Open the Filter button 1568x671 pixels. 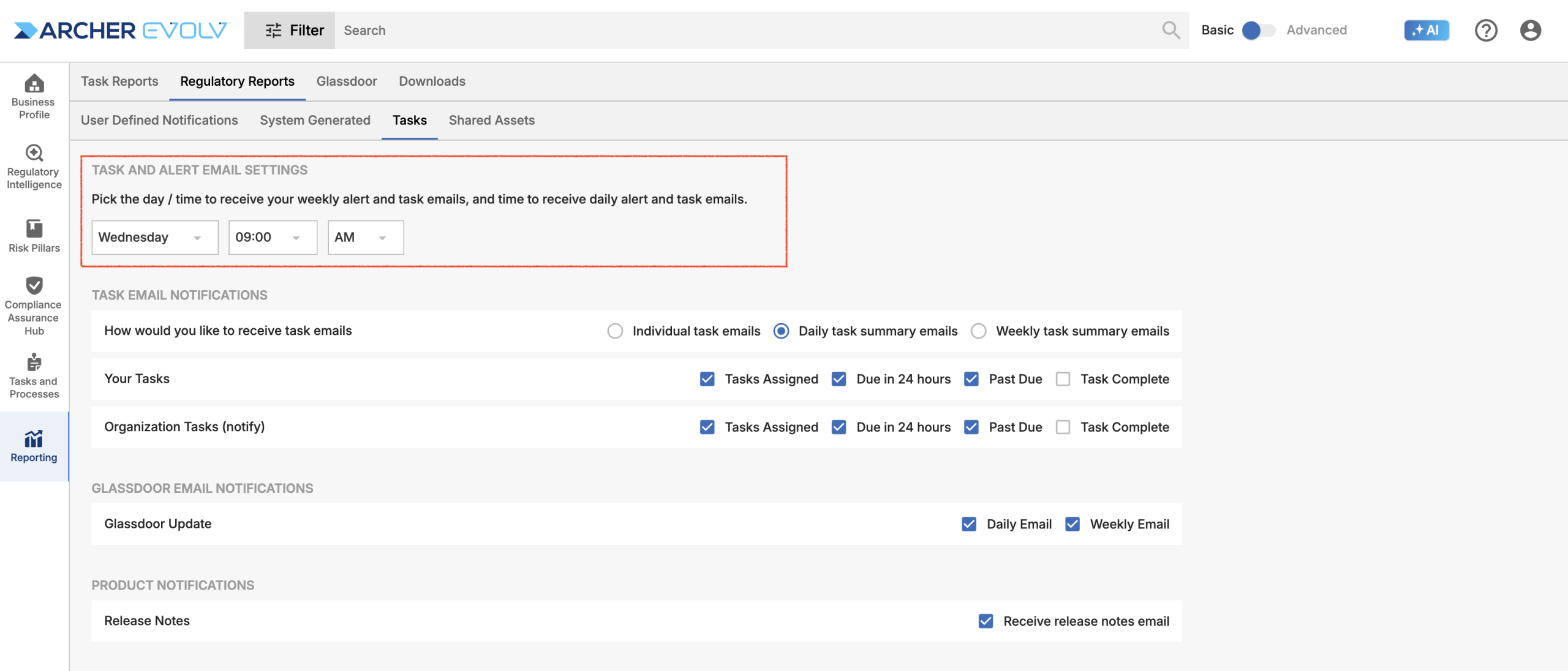coord(289,30)
